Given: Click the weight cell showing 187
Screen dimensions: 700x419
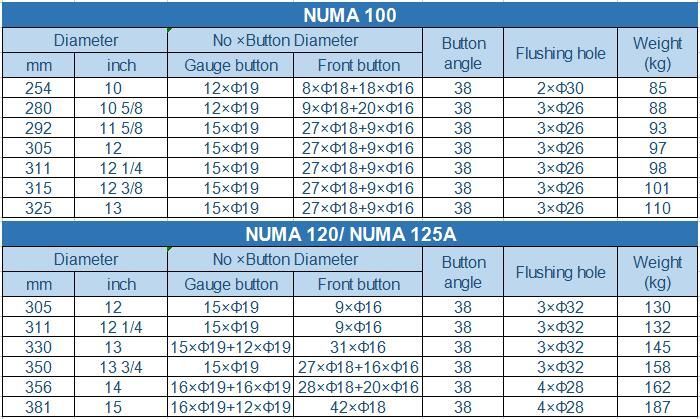Looking at the screenshot, I should point(658,407).
